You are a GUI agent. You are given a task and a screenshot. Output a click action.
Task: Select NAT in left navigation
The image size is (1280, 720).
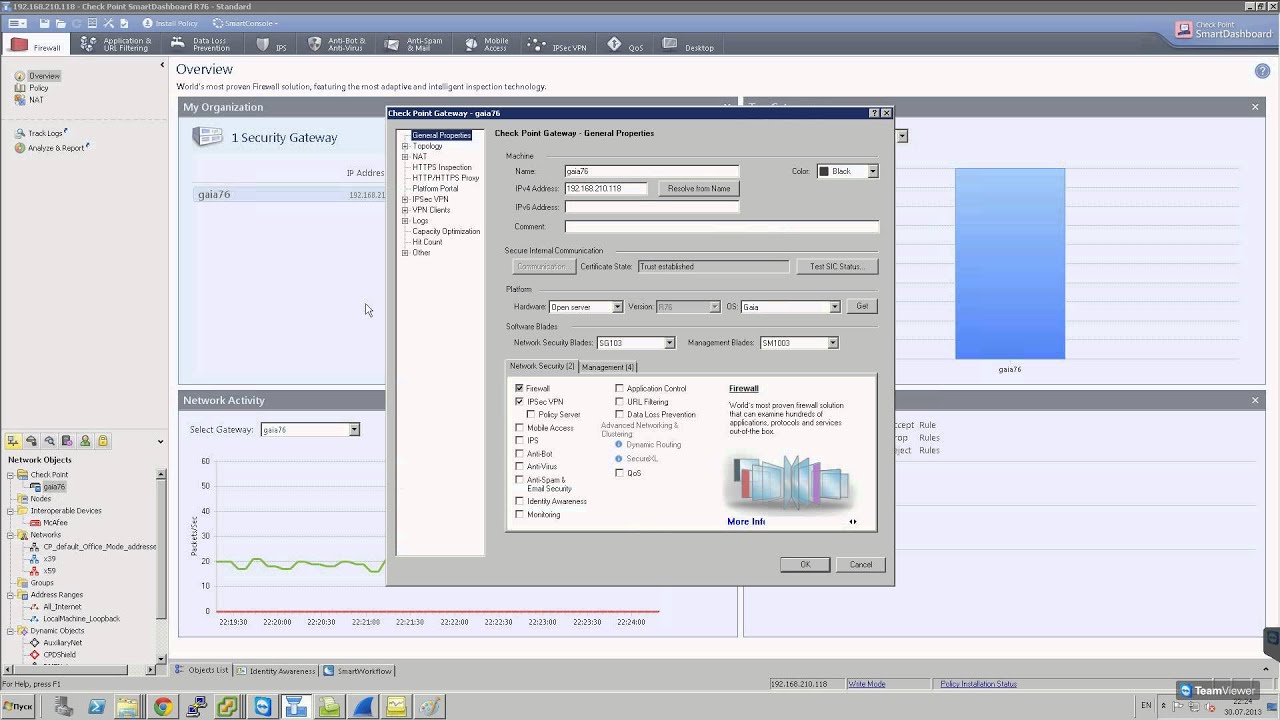click(x=36, y=100)
